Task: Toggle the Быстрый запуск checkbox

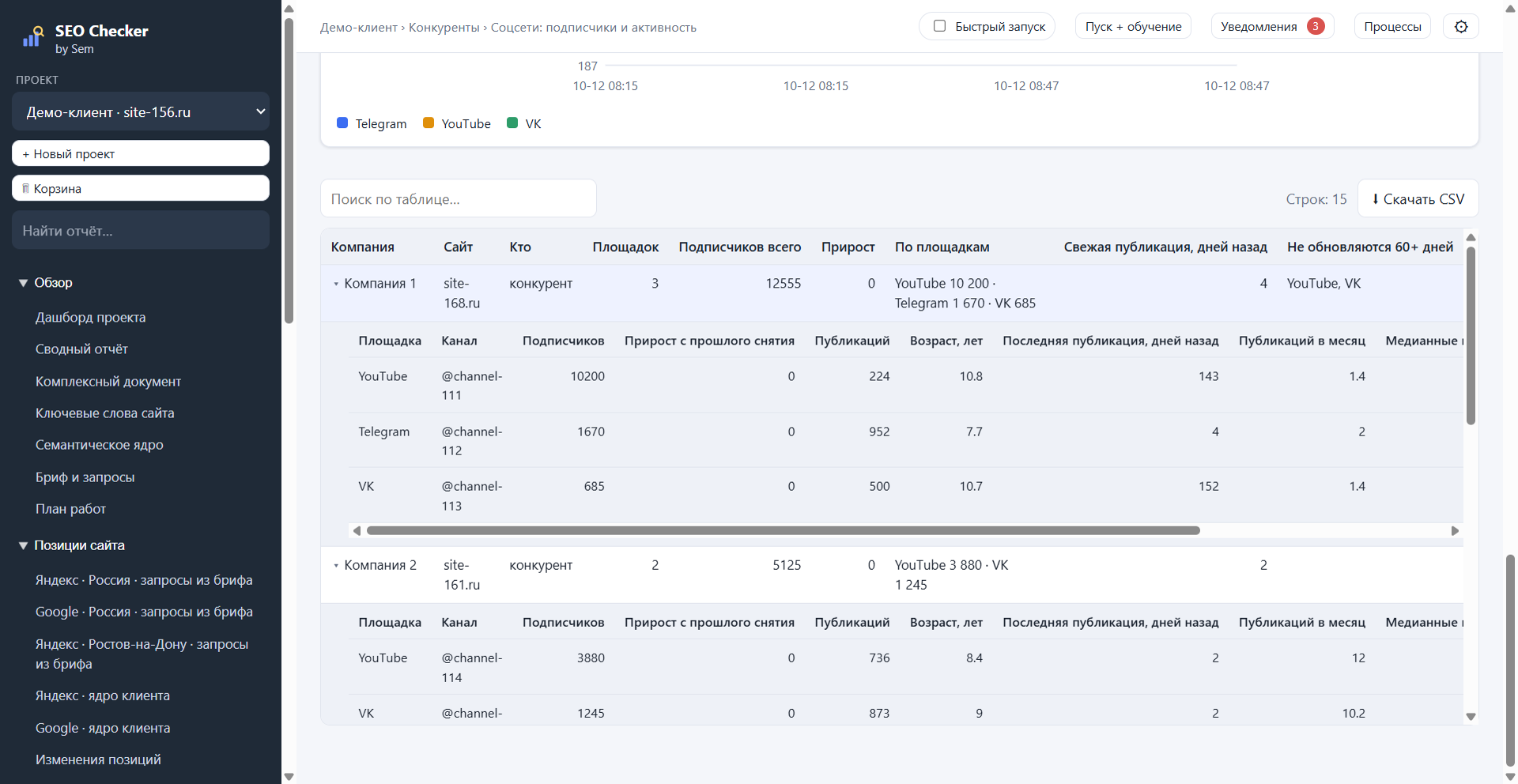Action: [939, 26]
